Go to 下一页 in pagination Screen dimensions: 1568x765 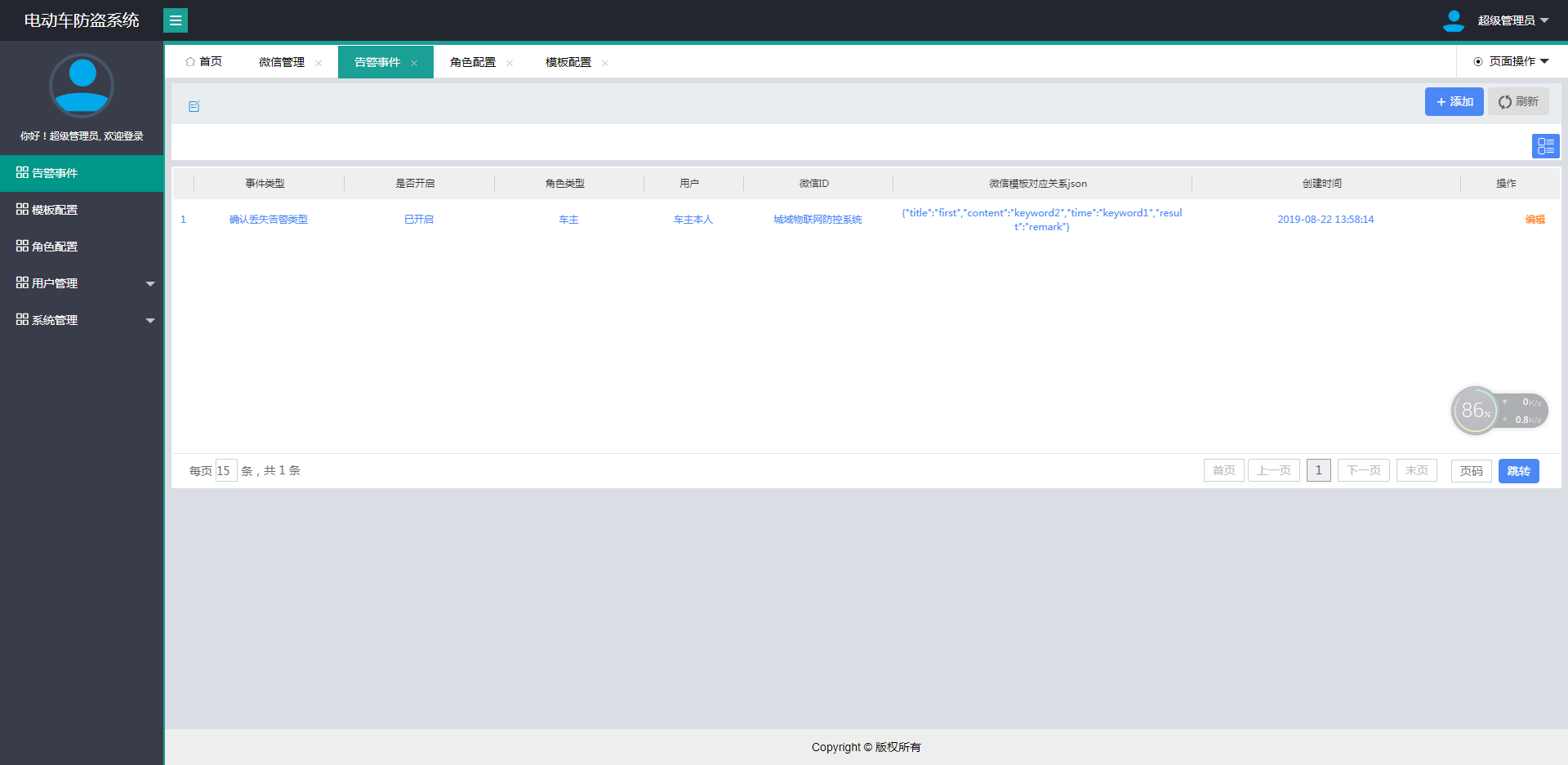pos(1364,470)
